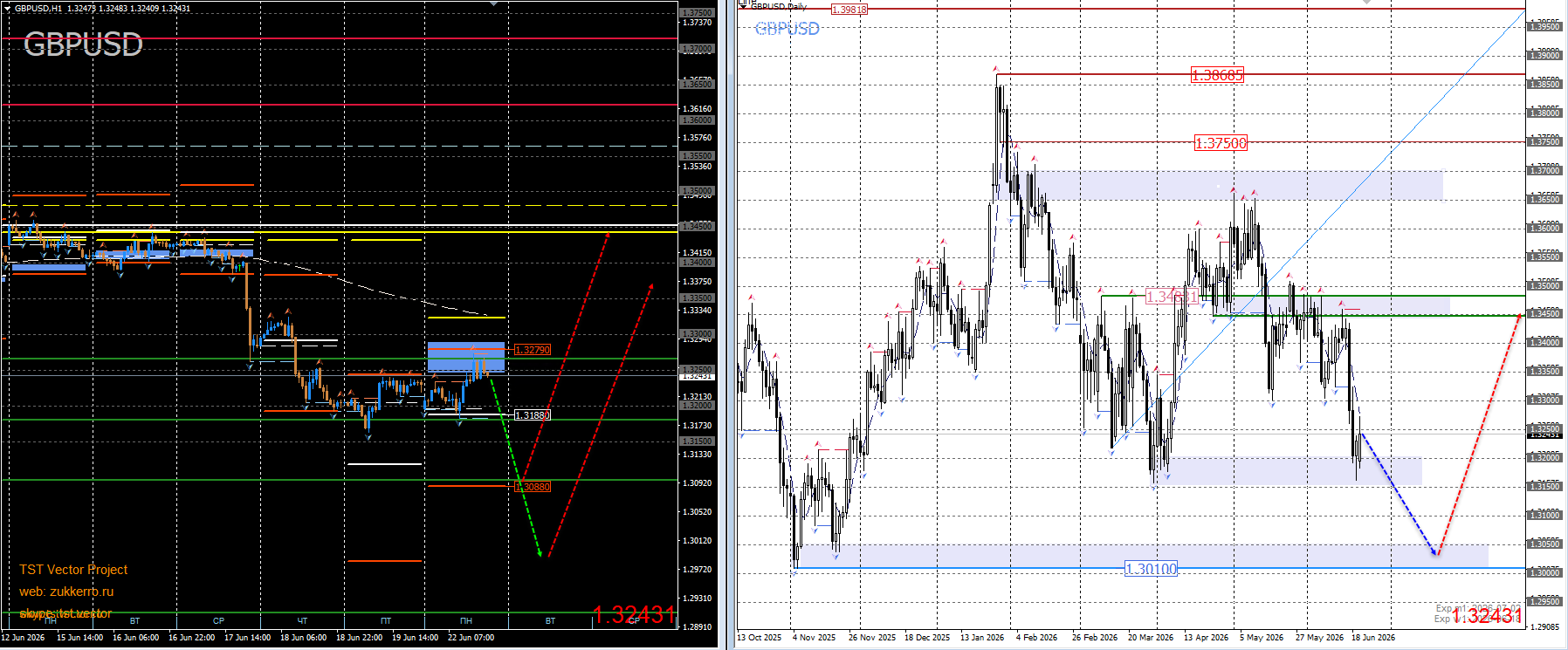Click the 12 Jun 2026 date on H1 time axis
This screenshot has height=650, width=1568.
(x=23, y=638)
